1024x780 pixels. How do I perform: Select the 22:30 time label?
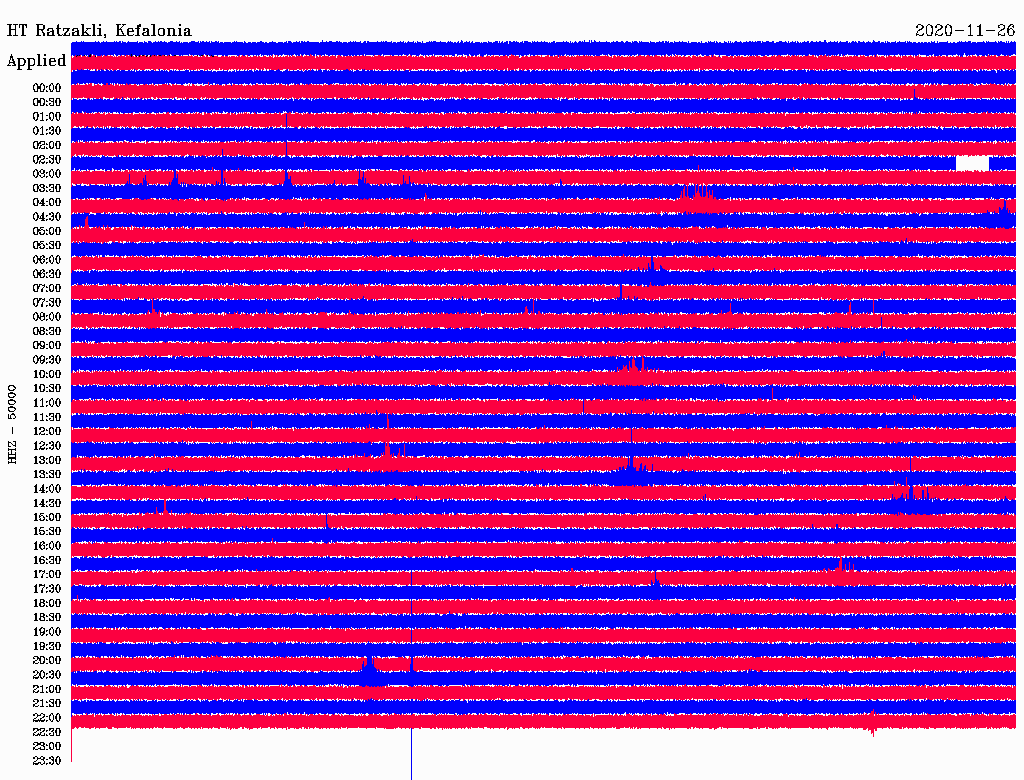coord(47,732)
